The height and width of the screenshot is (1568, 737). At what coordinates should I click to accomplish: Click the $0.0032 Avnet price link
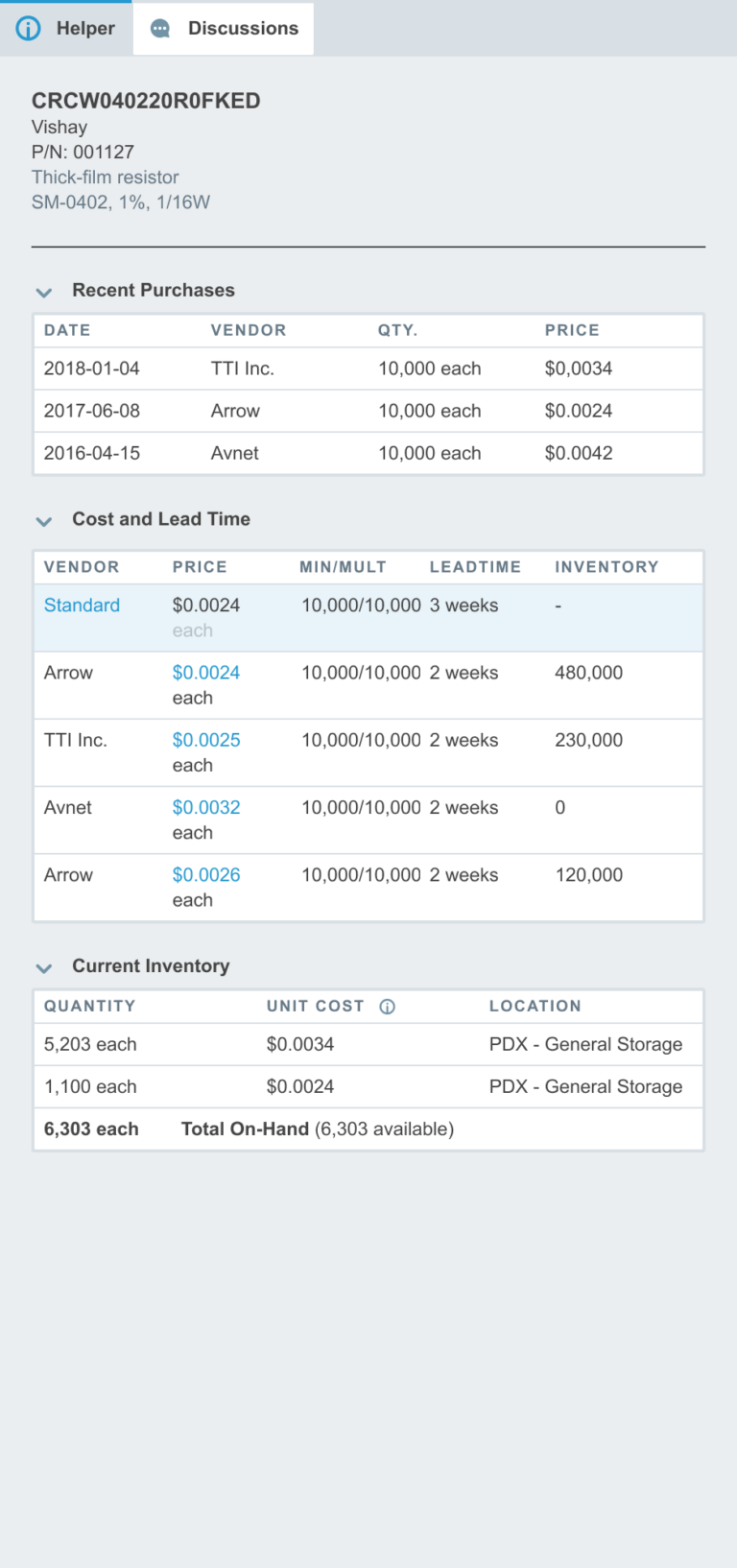pos(206,807)
